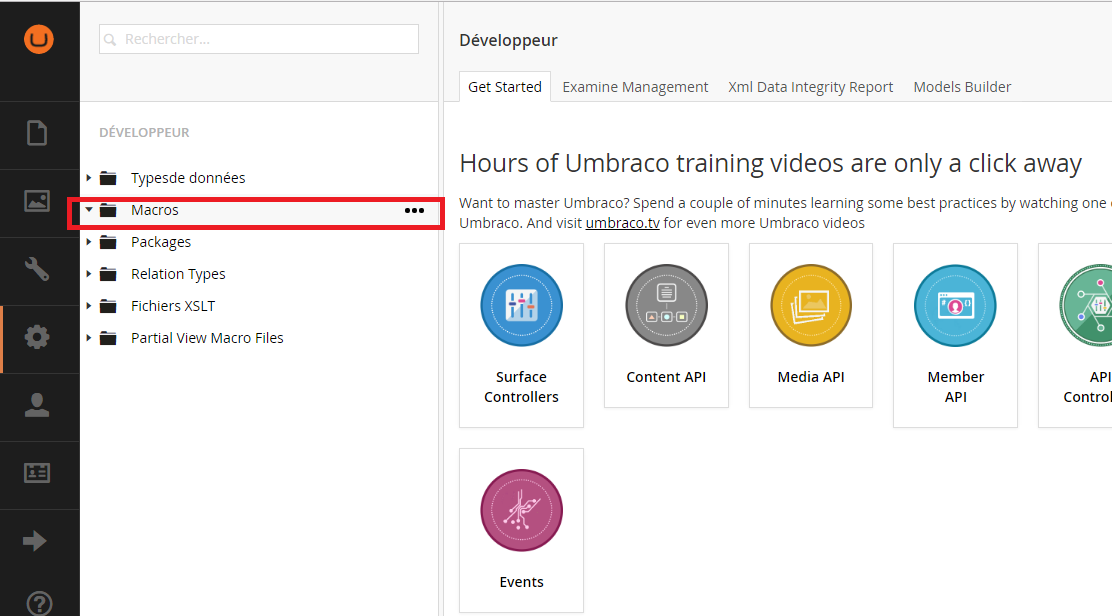Image resolution: width=1112 pixels, height=616 pixels.
Task: Expand the Relation Types tree node
Action: tap(89, 274)
